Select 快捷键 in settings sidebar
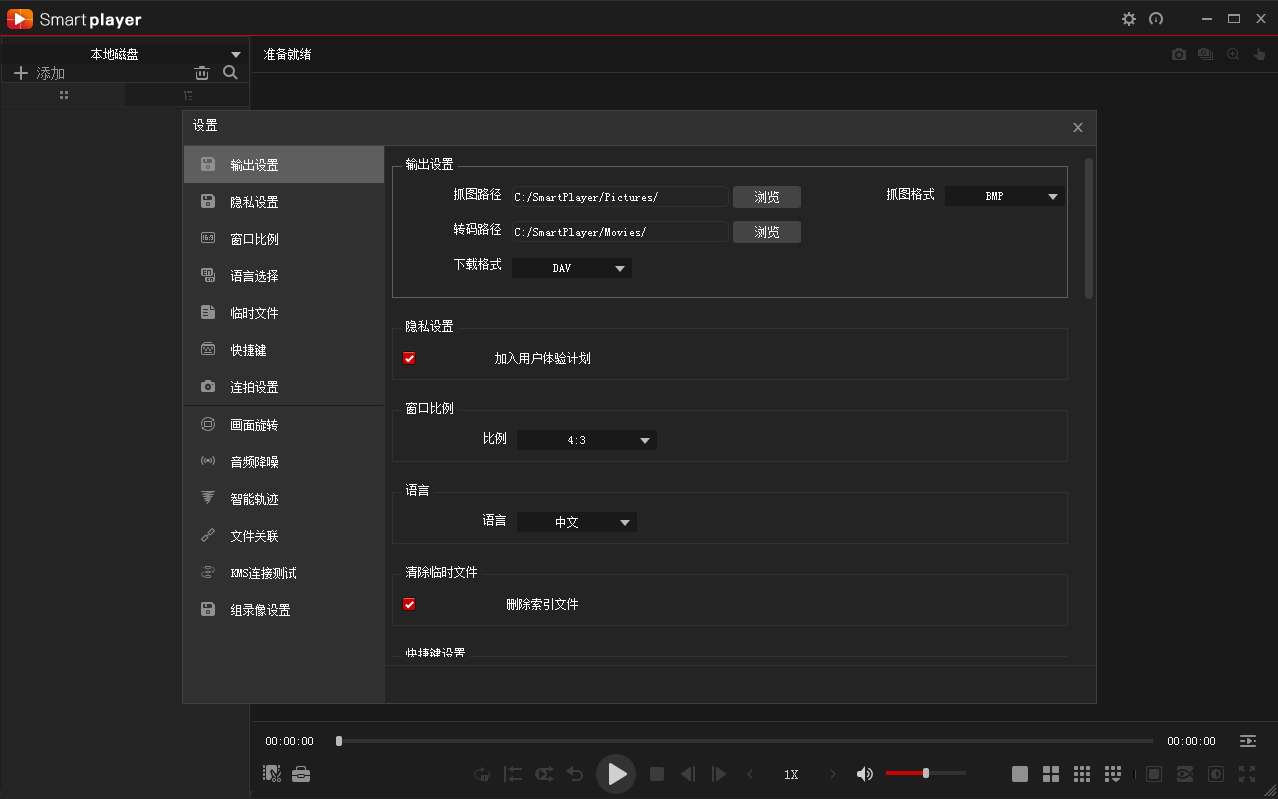Viewport: 1278px width, 799px height. pyautogui.click(x=248, y=350)
